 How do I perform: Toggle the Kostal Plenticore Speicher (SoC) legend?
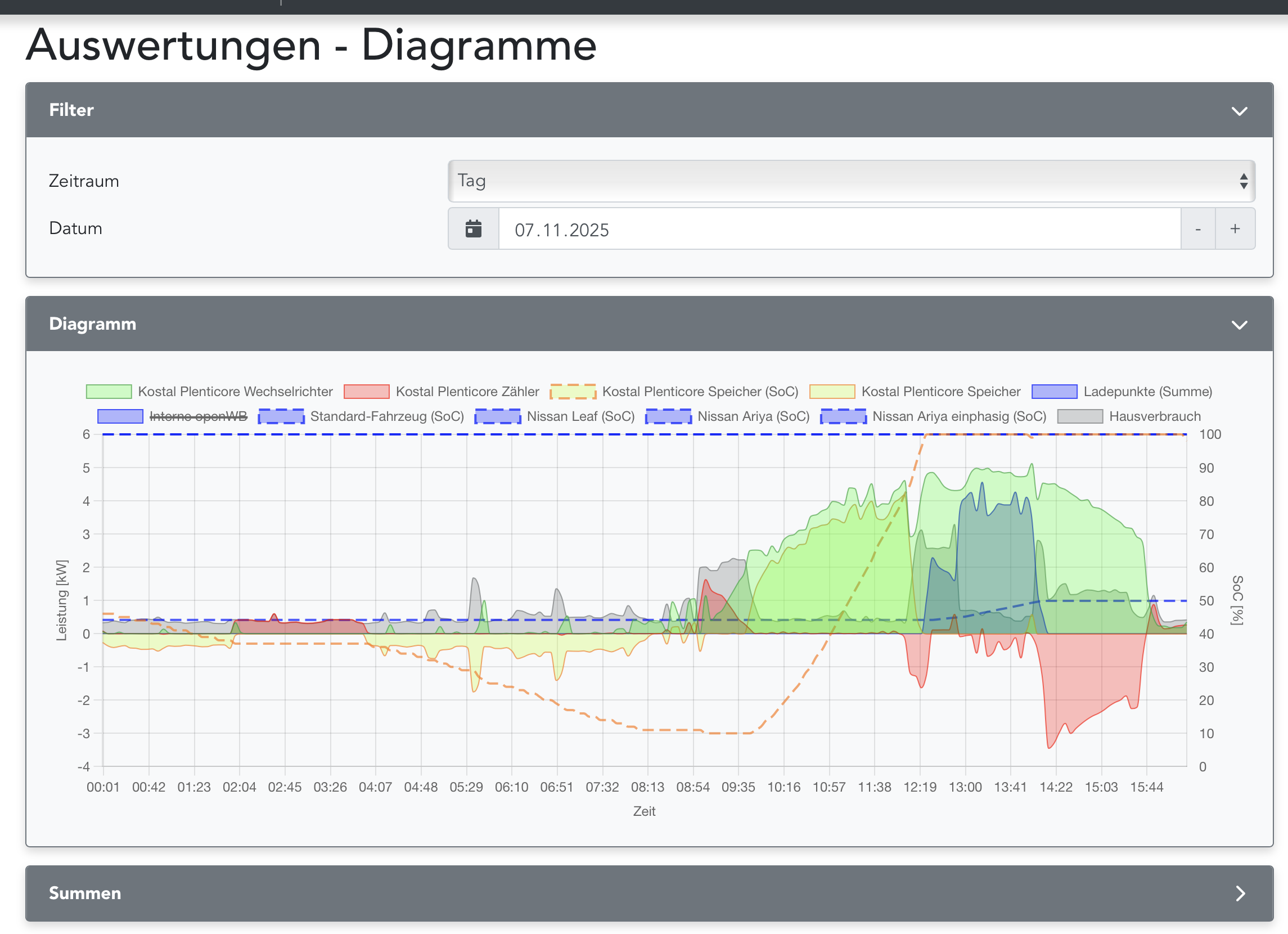tap(573, 392)
